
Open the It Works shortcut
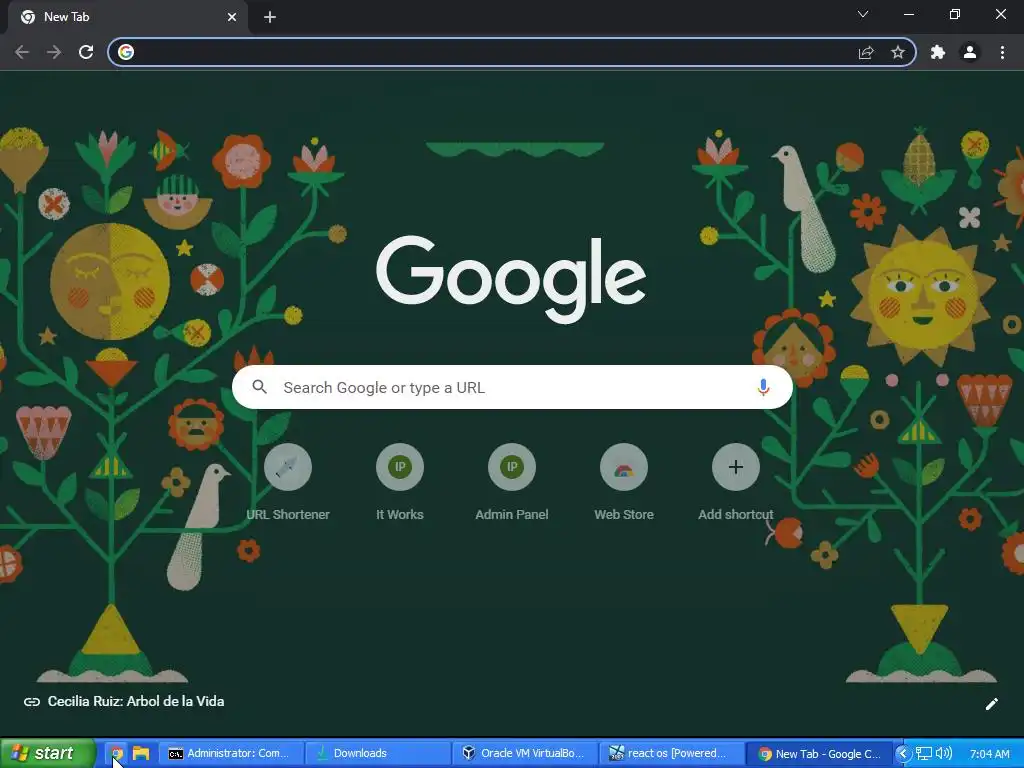click(400, 483)
